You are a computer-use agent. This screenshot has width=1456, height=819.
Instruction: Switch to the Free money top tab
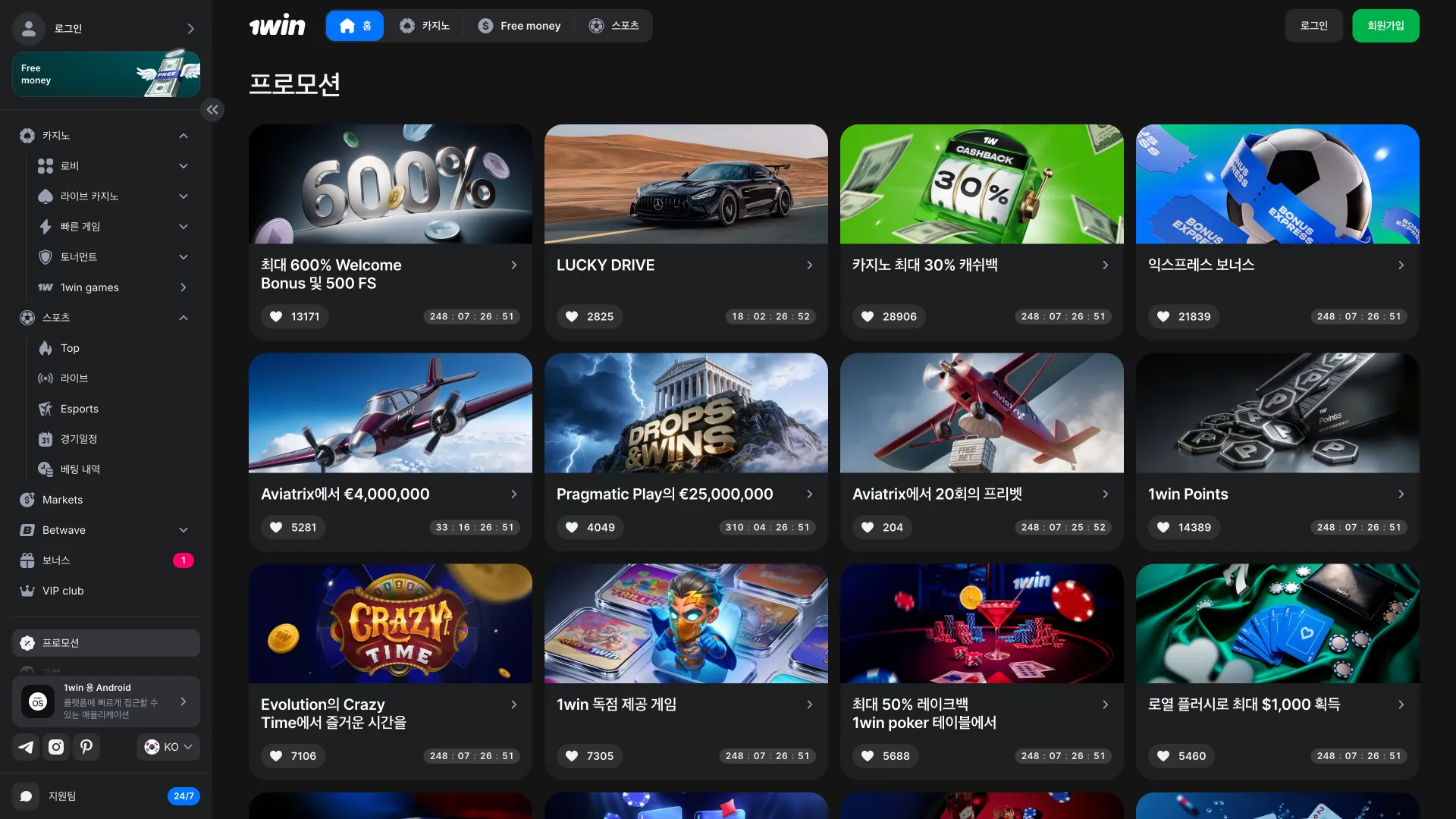point(519,26)
